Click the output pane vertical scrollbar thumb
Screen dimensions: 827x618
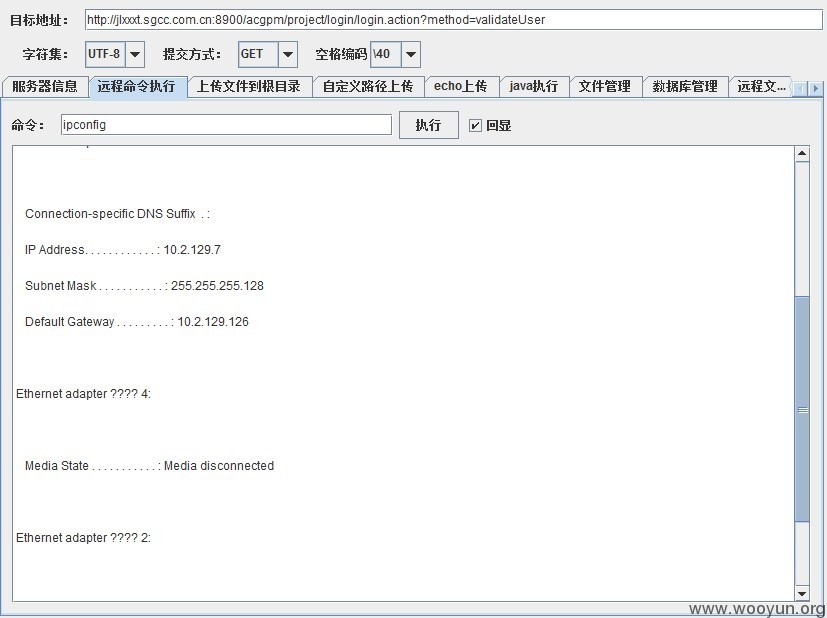point(802,409)
